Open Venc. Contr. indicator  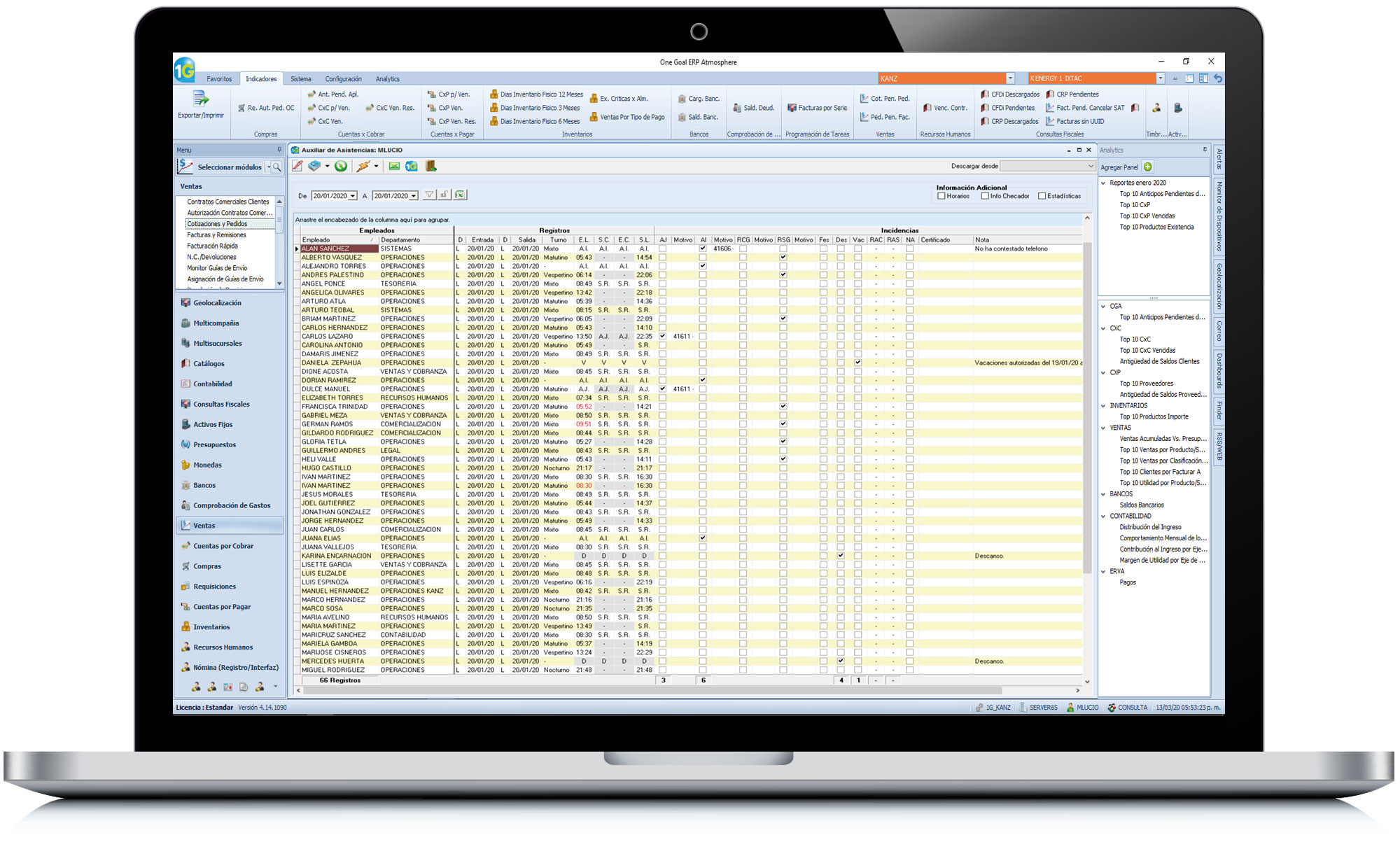tap(945, 108)
